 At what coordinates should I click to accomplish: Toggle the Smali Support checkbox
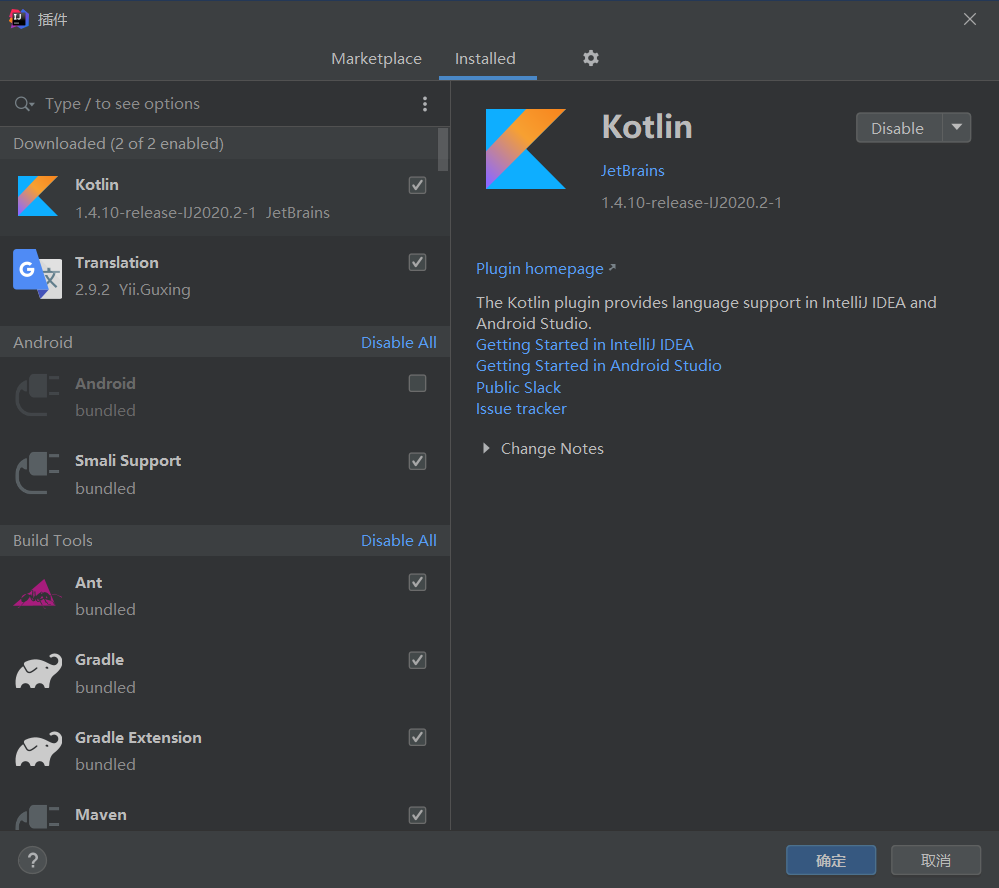pos(417,461)
